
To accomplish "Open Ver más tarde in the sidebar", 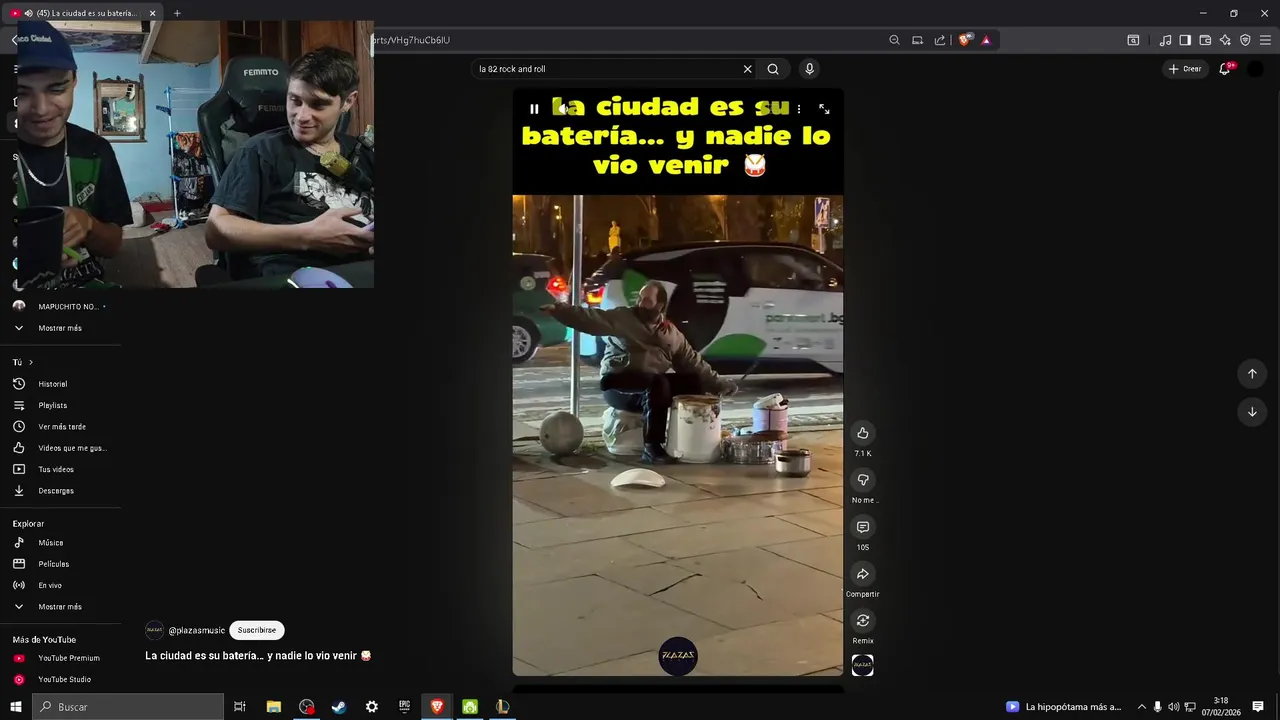I will click(60, 427).
